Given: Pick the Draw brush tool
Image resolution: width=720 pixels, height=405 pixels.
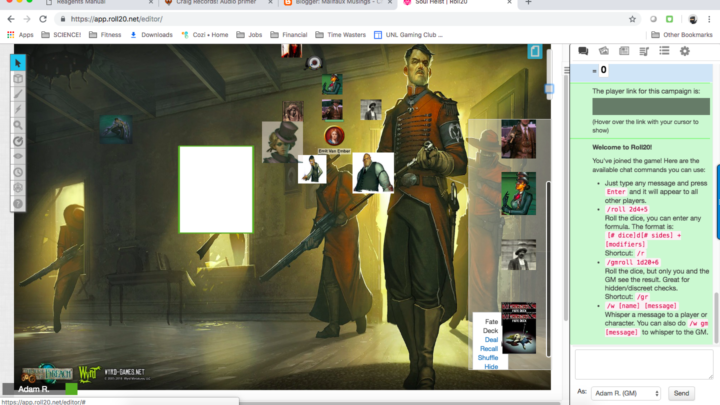Looking at the screenshot, I should tap(18, 94).
